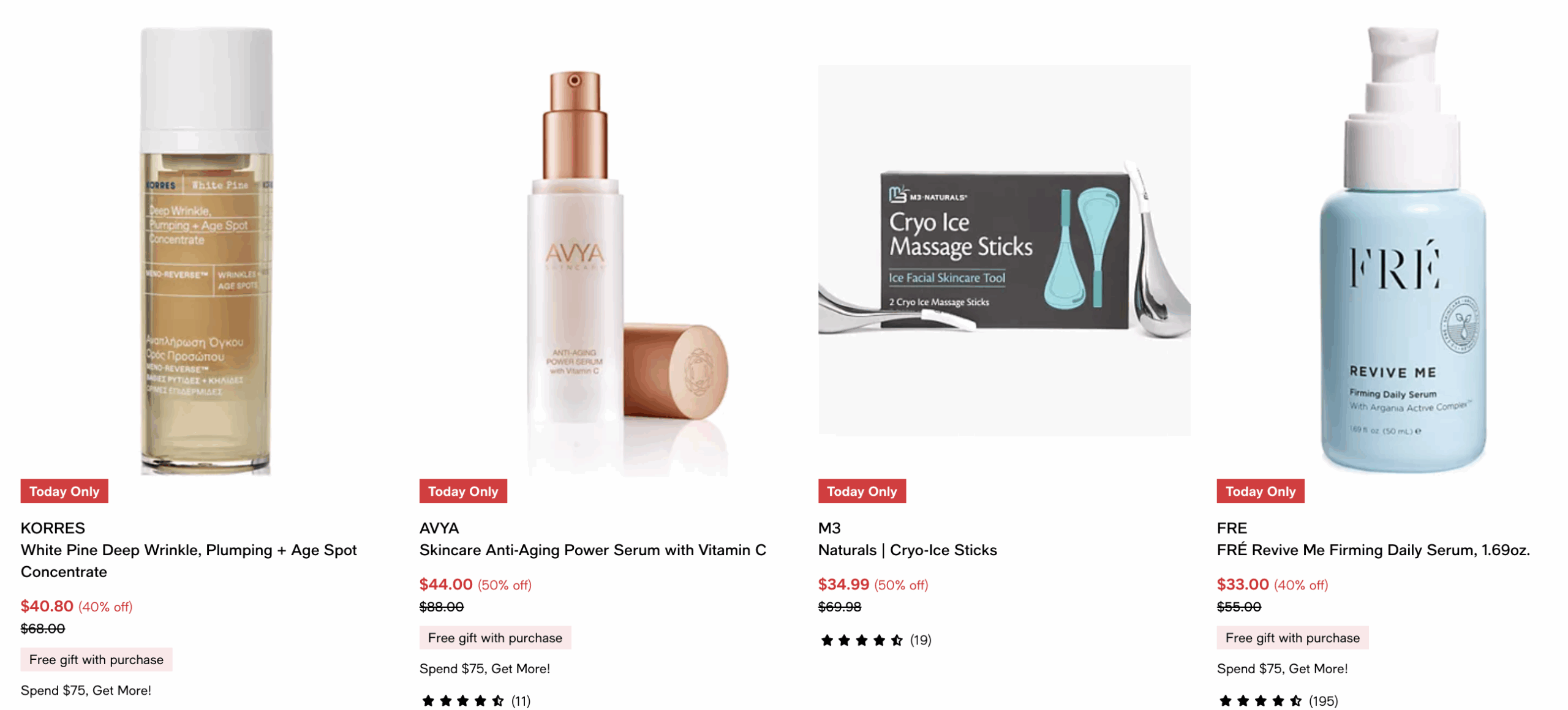The image size is (1568, 710).
Task: Click KORRES Free gift with purchase tag
Action: [96, 659]
